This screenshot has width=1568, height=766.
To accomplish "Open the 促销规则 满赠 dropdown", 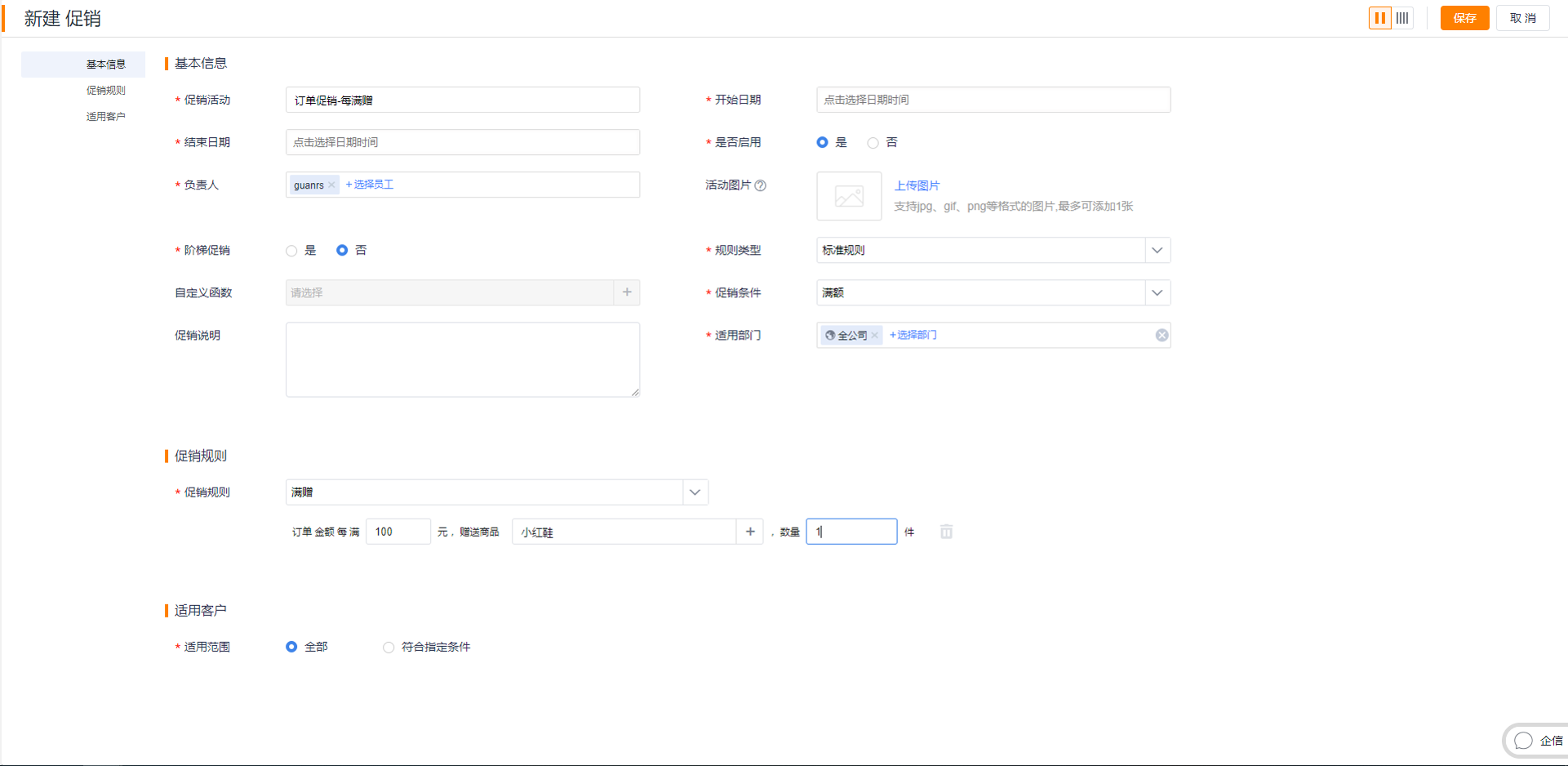I will (x=497, y=492).
